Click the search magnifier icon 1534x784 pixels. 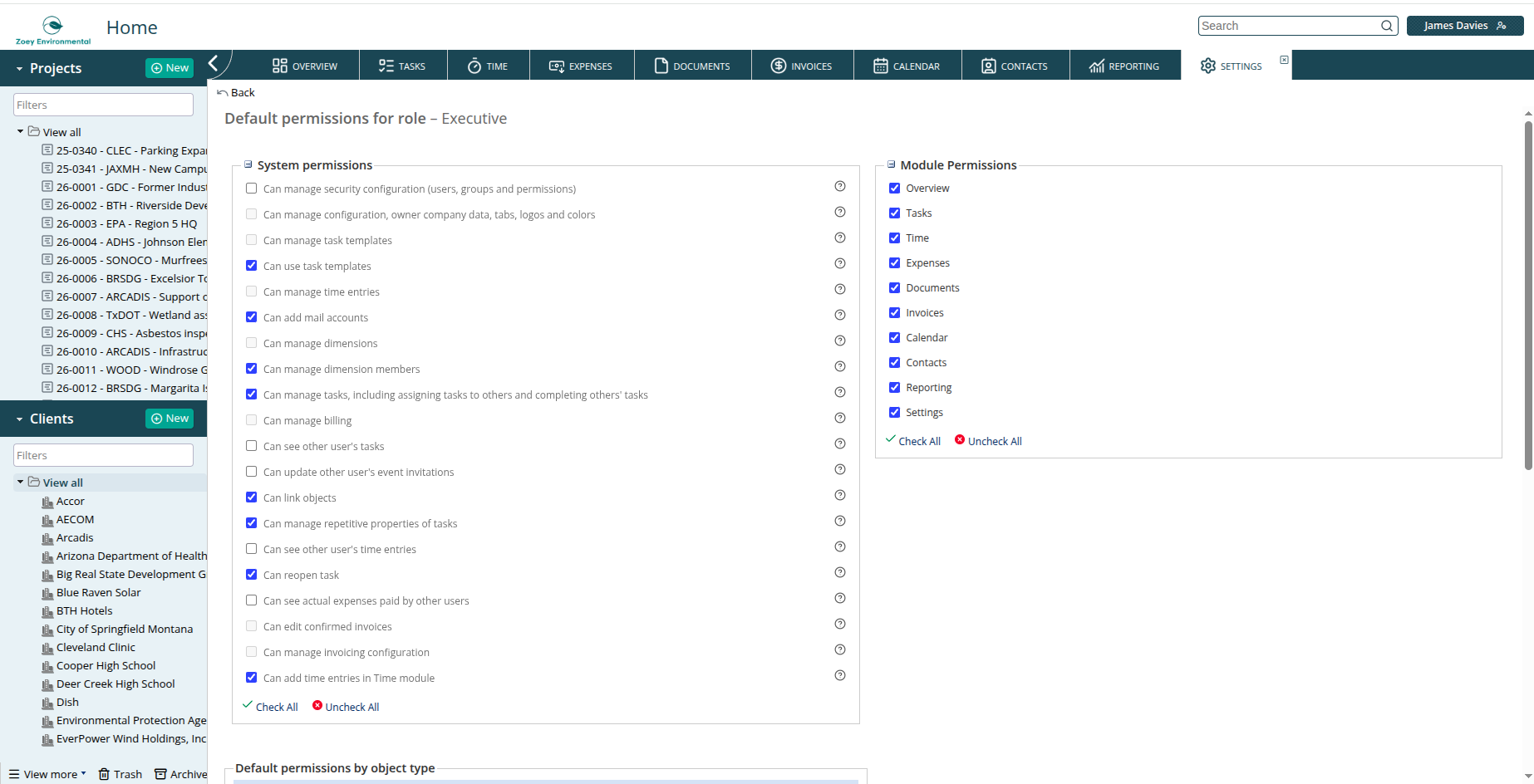tap(1387, 26)
